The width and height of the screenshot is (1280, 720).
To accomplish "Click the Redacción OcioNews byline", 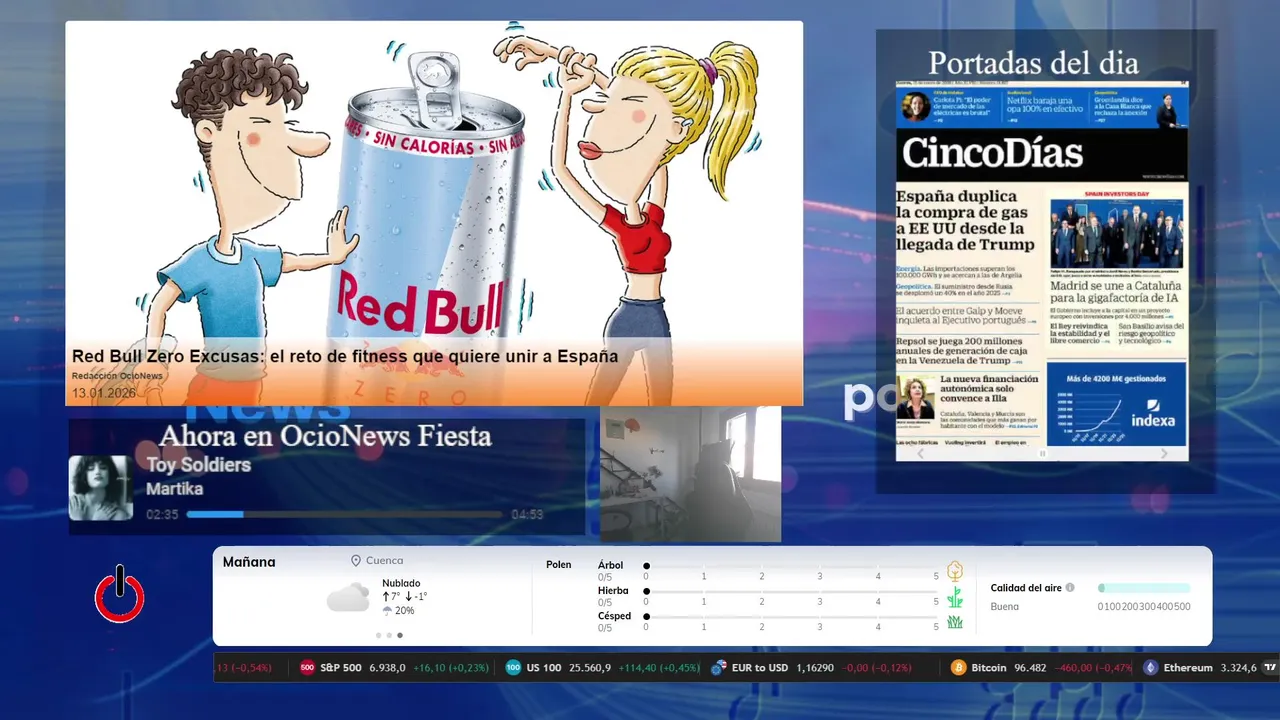I will coord(117,376).
